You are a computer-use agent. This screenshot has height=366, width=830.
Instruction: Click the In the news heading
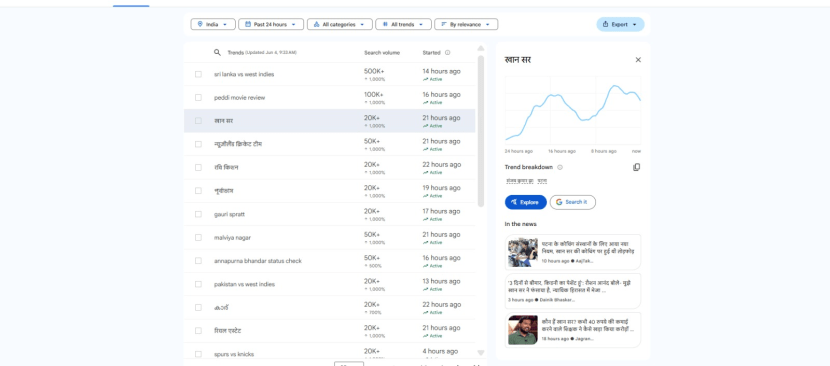[x=520, y=224]
